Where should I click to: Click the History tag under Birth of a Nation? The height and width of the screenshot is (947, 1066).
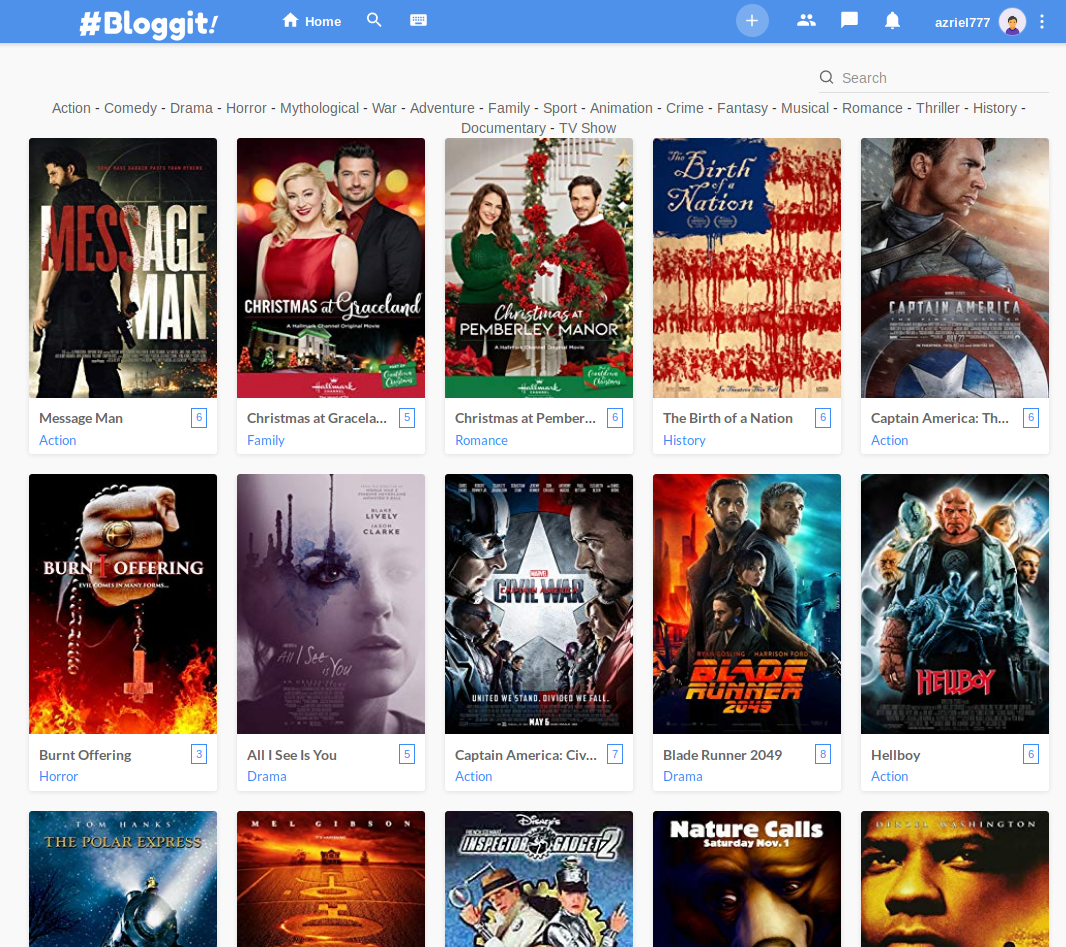point(684,440)
